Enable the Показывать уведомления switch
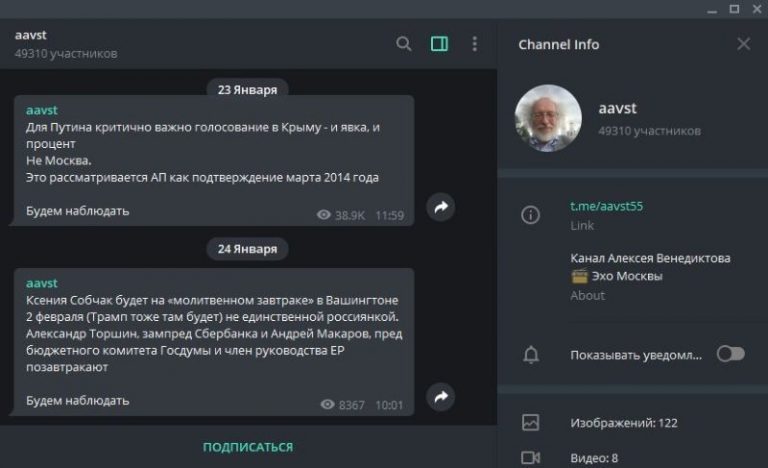768x468 pixels. point(731,354)
